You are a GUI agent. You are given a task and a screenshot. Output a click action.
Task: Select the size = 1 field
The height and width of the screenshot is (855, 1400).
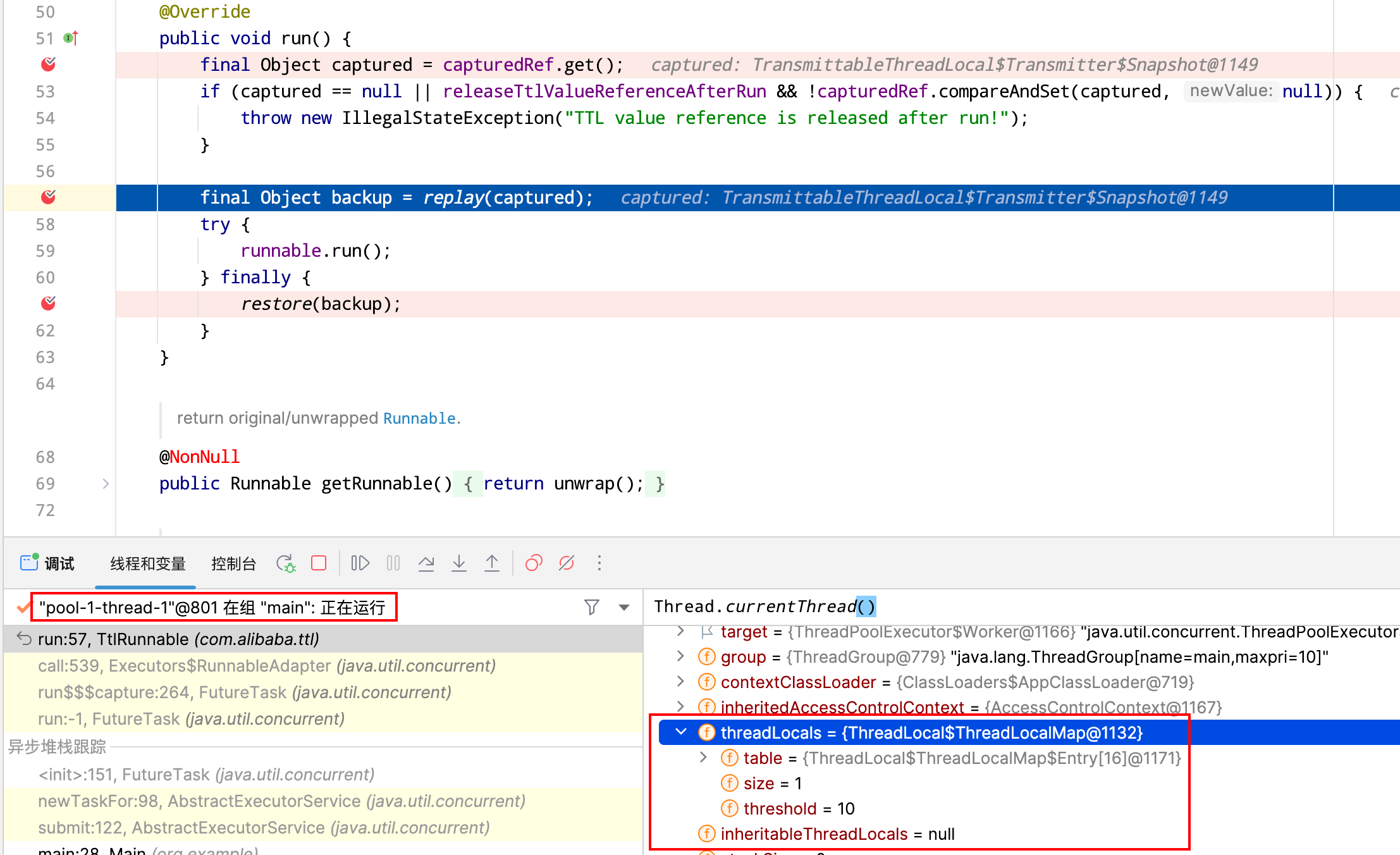pyautogui.click(x=772, y=784)
